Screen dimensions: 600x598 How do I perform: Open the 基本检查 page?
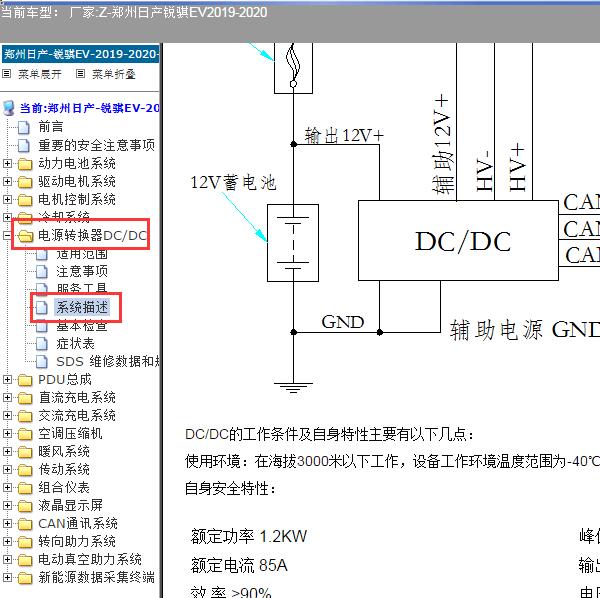pos(82,326)
